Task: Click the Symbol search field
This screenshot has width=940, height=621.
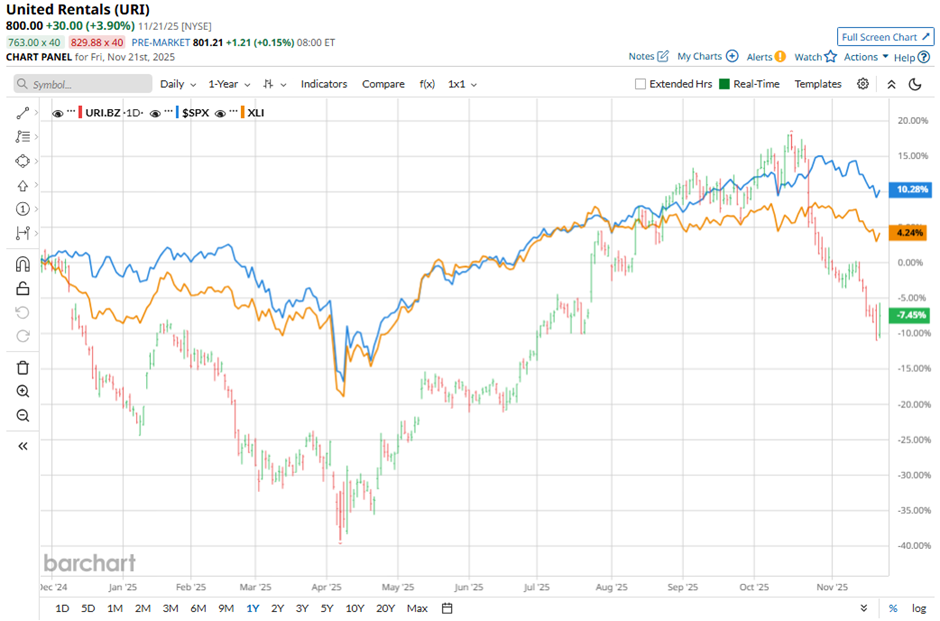Action: tap(83, 84)
